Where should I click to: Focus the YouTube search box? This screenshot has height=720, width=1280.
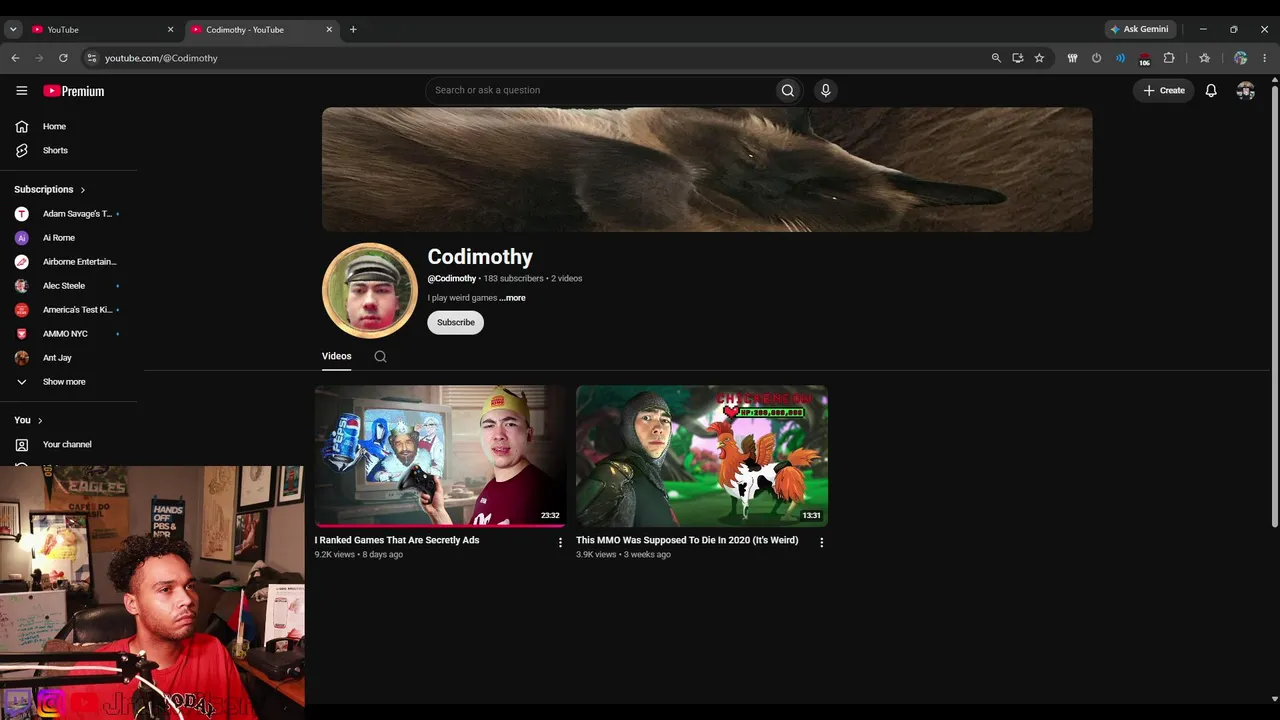[600, 90]
